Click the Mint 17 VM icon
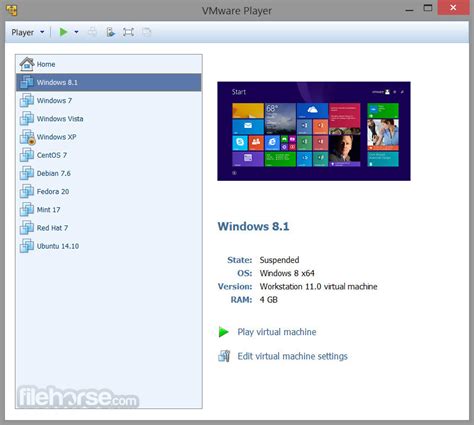Viewport: 474px width, 425px height. click(27, 210)
